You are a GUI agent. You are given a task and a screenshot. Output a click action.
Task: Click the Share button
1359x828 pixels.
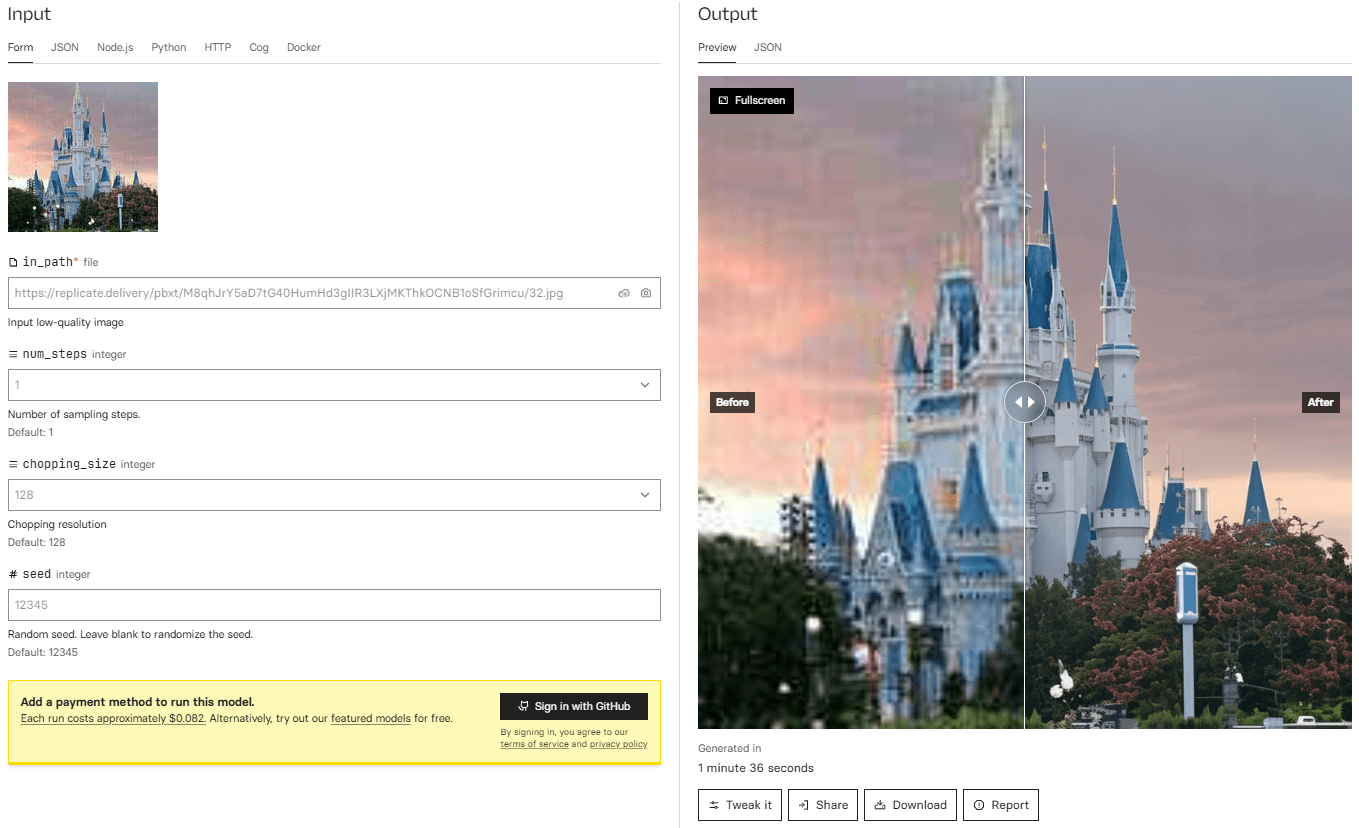coord(823,805)
